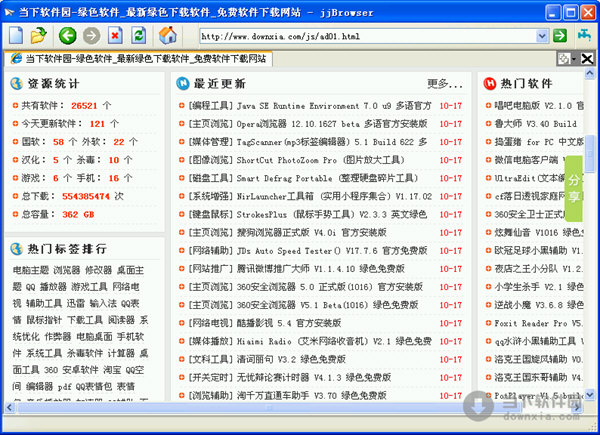Close the current tab with black X
The image size is (600, 435).
[x=587, y=59]
